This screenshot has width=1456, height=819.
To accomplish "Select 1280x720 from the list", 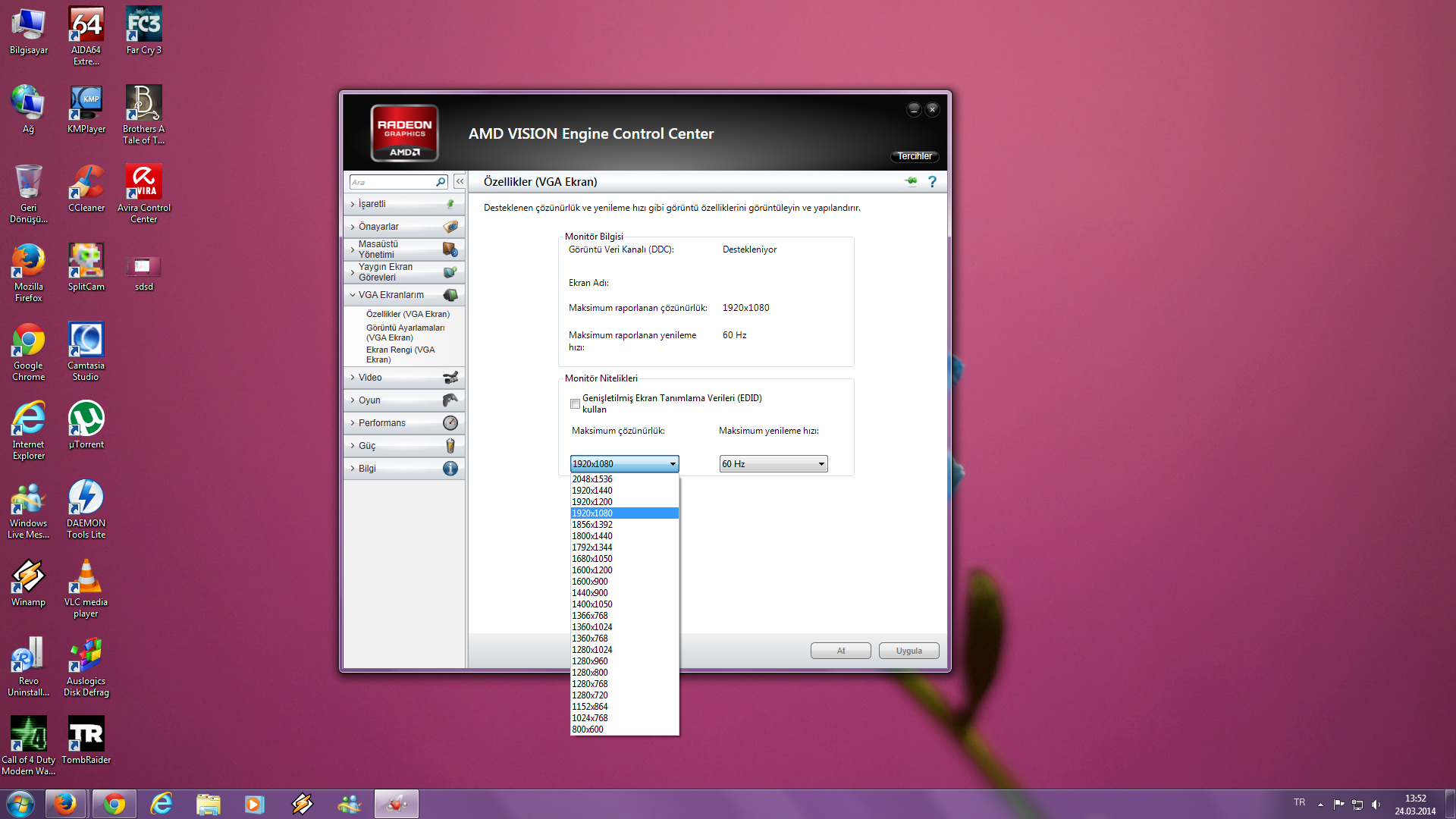I will tap(624, 695).
